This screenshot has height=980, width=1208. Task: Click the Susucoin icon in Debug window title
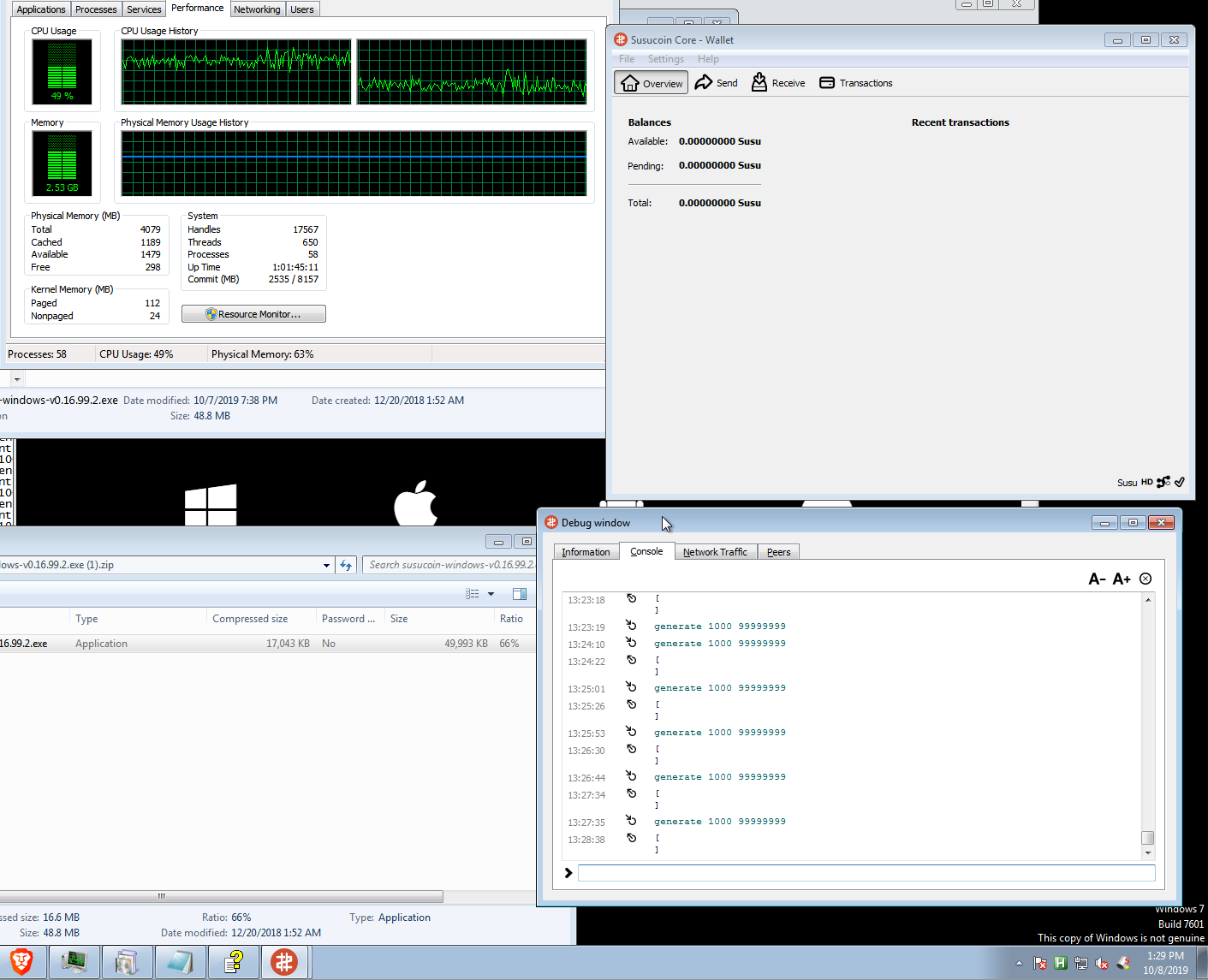[551, 522]
